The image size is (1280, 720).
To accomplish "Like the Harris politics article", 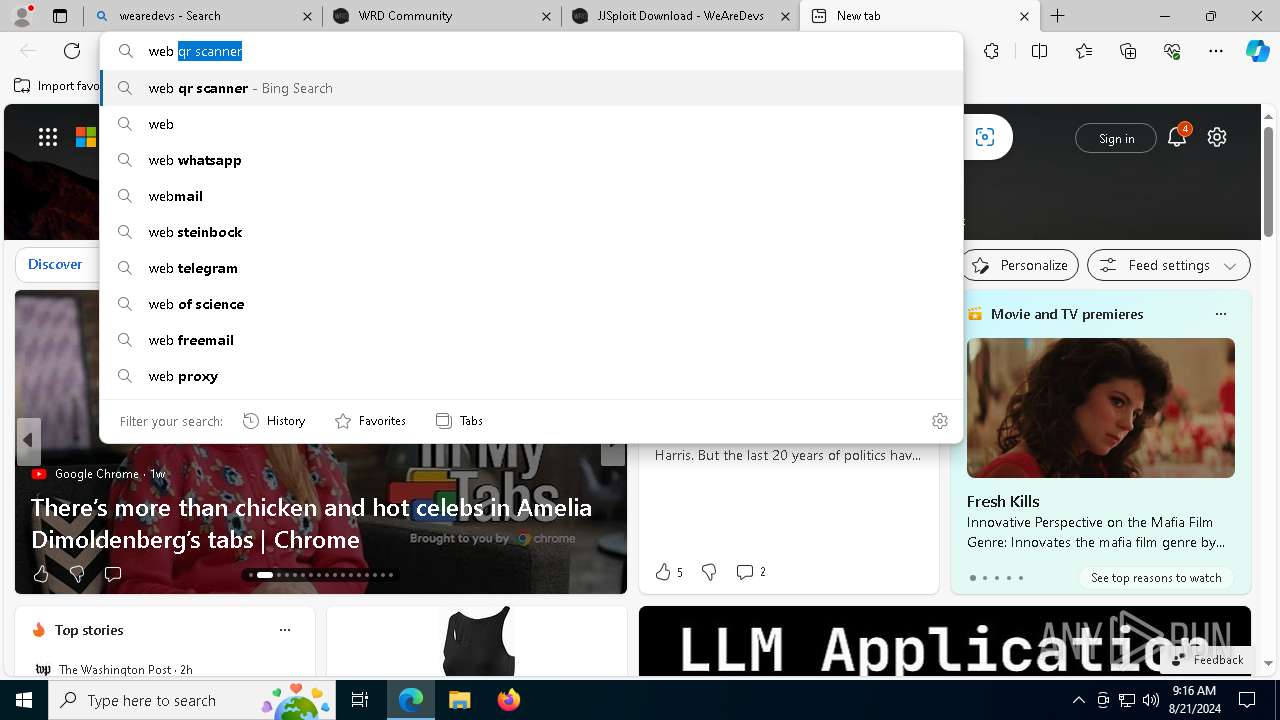I will (669, 572).
